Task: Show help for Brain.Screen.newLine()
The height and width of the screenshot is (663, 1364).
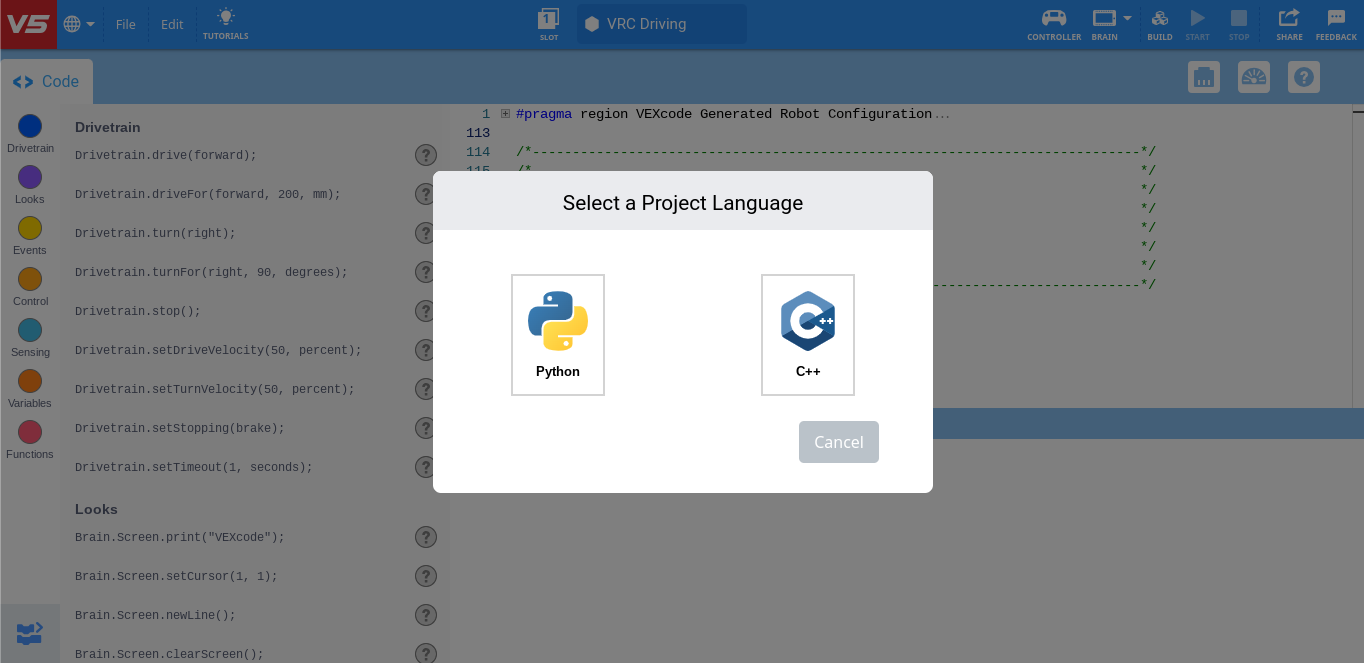Action: click(x=426, y=615)
